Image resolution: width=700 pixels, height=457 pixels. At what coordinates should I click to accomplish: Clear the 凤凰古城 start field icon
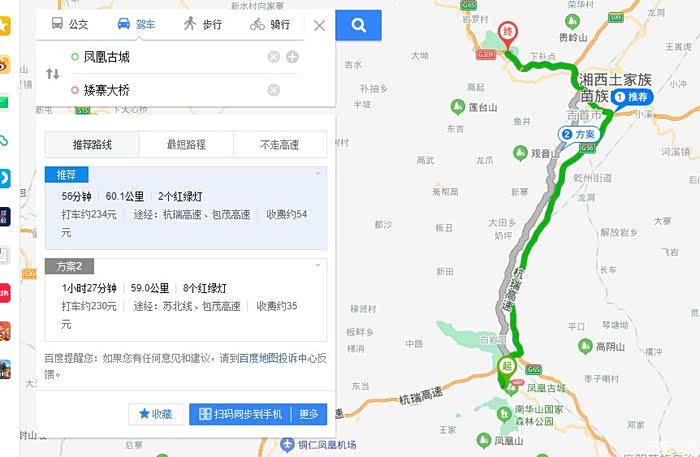point(273,57)
